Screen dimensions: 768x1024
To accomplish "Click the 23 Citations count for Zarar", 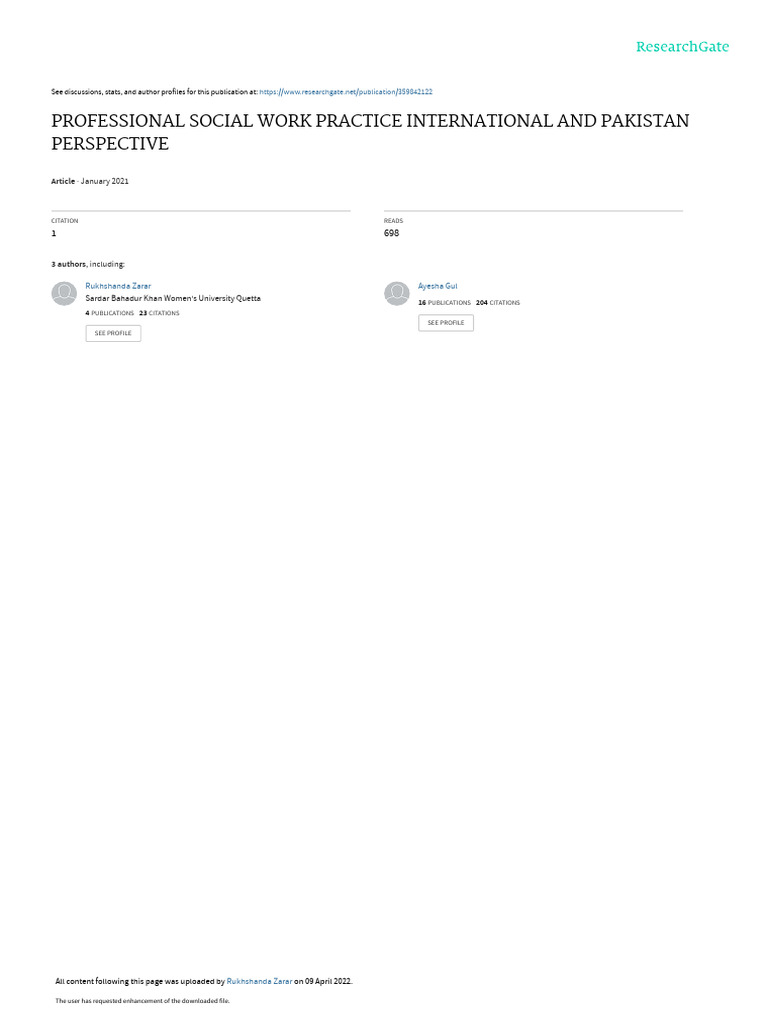I will click(x=159, y=313).
